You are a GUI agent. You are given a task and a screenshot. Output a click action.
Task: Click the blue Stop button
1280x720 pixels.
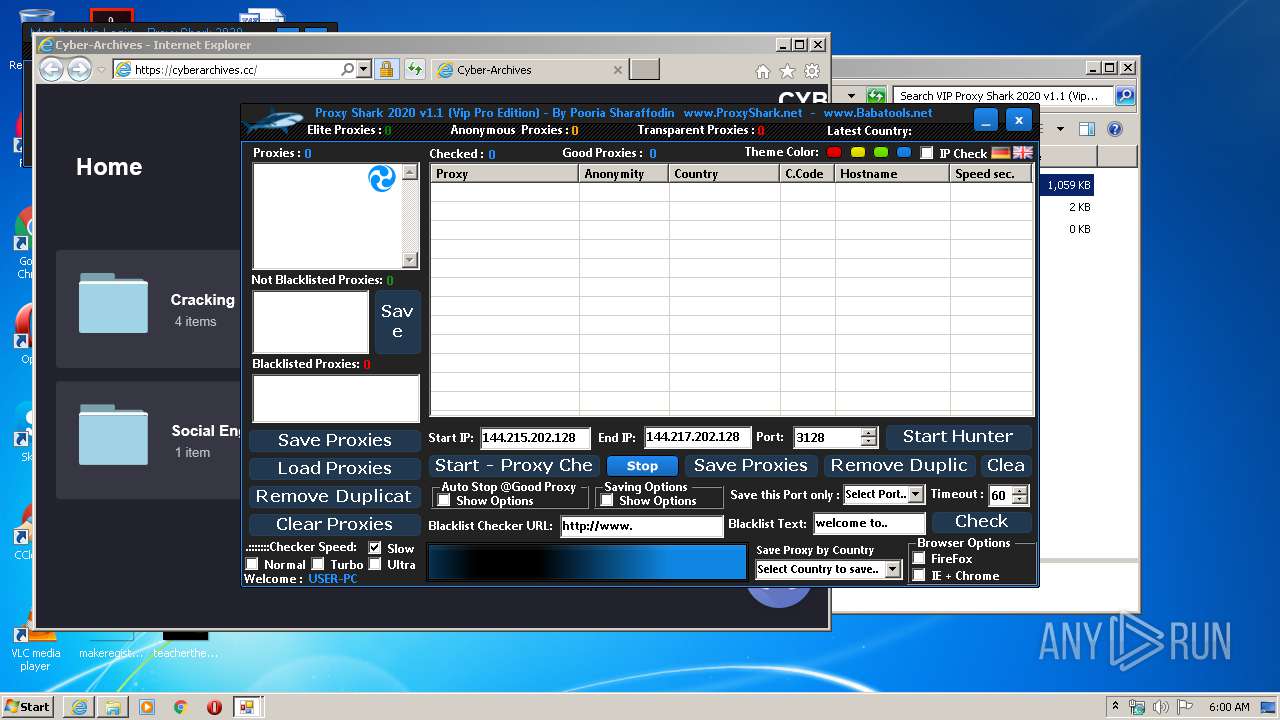tap(642, 466)
